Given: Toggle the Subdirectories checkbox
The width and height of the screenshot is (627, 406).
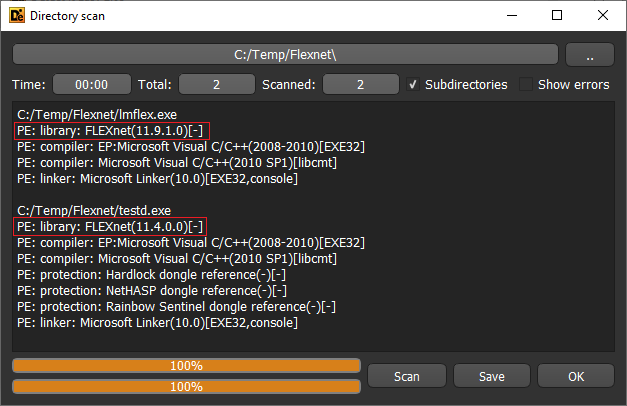Looking at the screenshot, I should point(415,85).
